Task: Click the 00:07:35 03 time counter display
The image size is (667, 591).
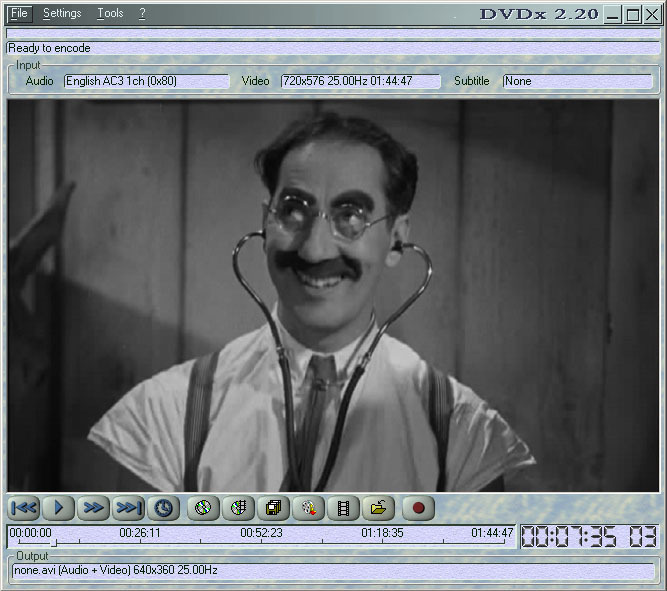Action: (x=590, y=537)
